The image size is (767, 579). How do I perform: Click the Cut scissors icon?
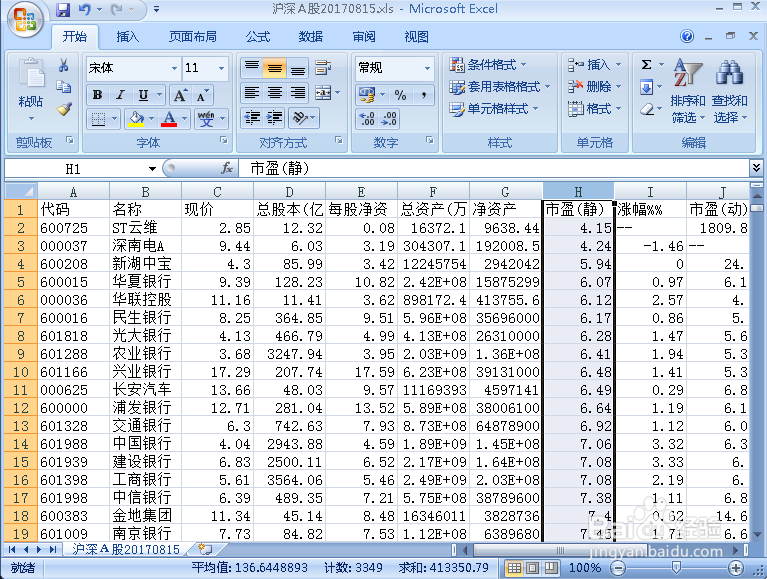64,65
